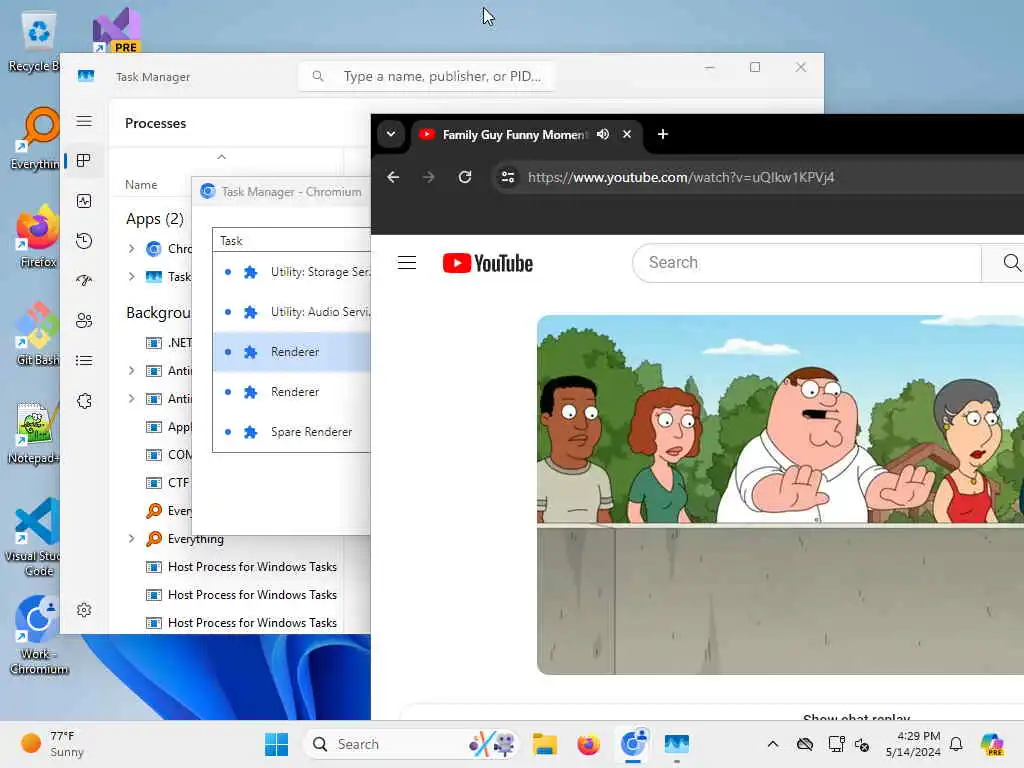Select Utility: Storage Service task row
The width and height of the screenshot is (1024, 768).
(292, 272)
